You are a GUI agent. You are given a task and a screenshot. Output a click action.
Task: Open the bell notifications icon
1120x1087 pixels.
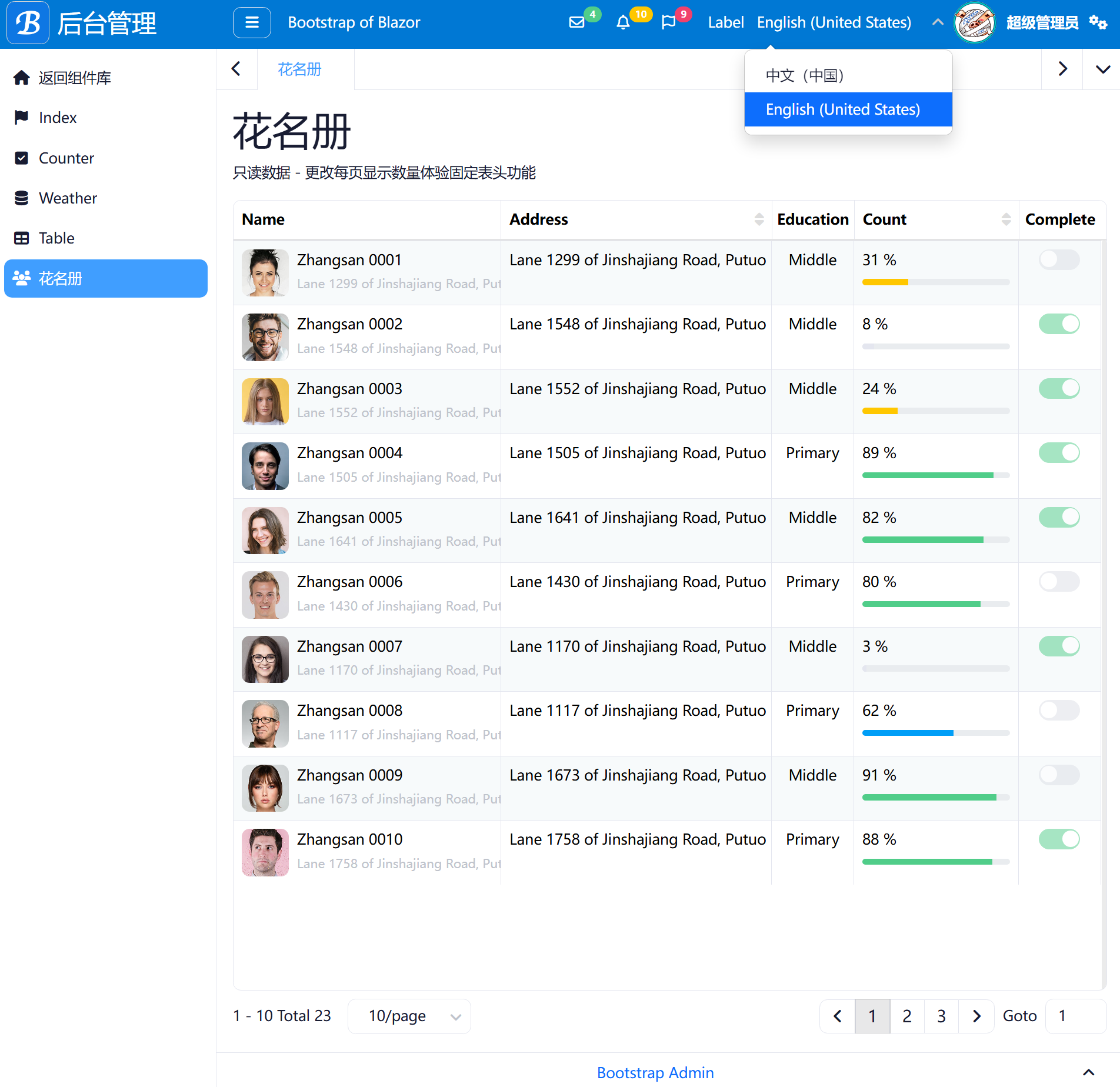[623, 22]
